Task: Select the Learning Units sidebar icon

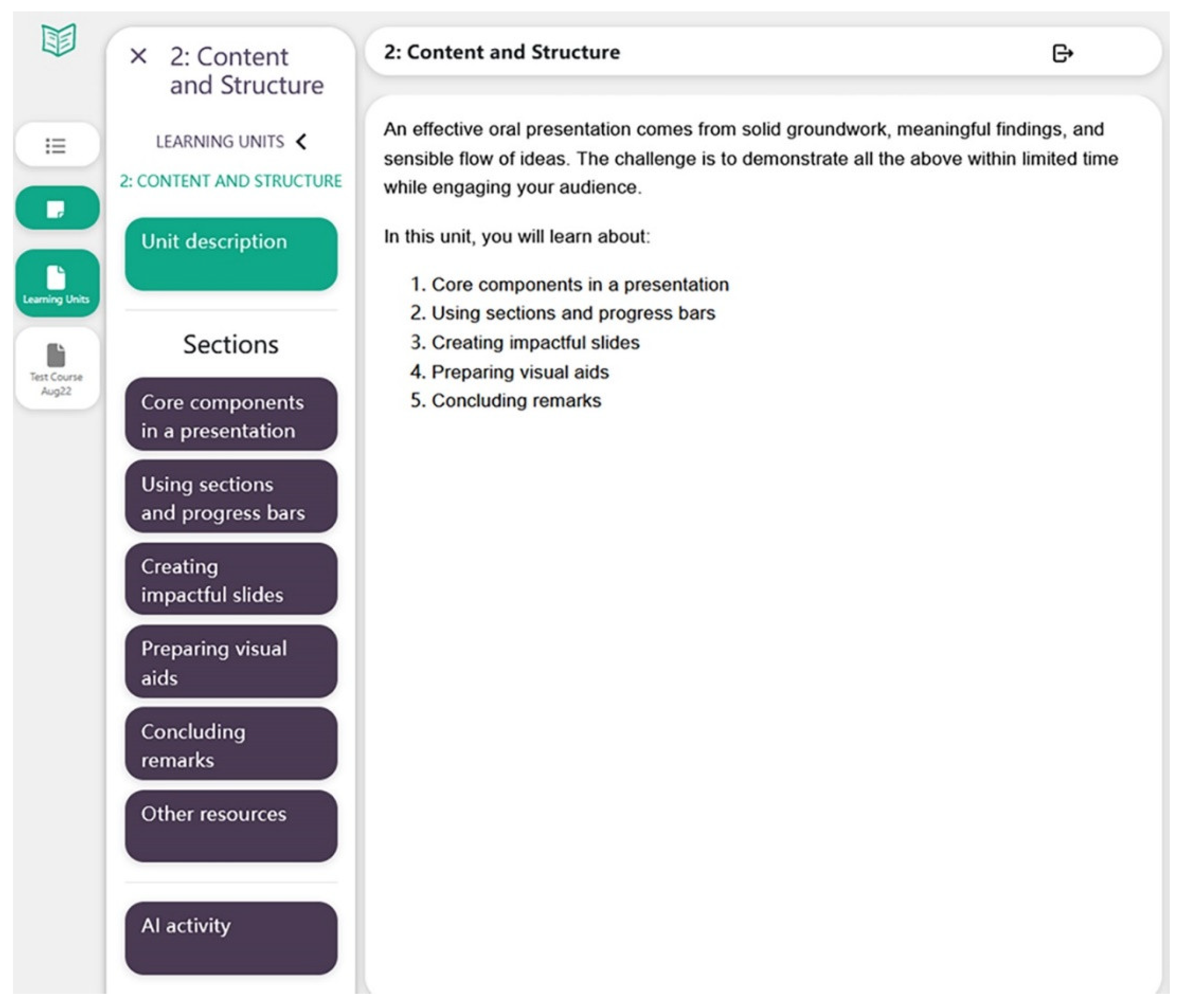Action: point(57,284)
